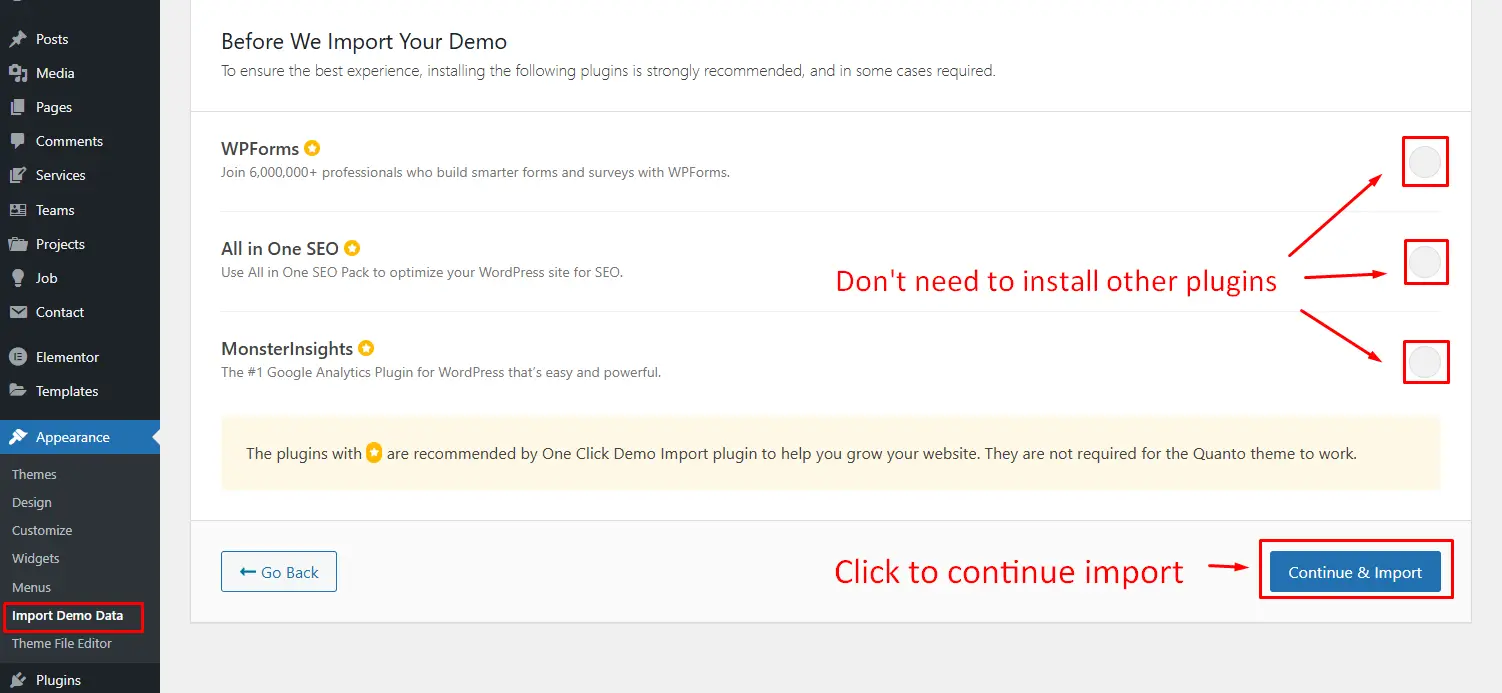Image resolution: width=1502 pixels, height=693 pixels.
Task: Click the All in One SEO Pack description
Action: tap(422, 272)
